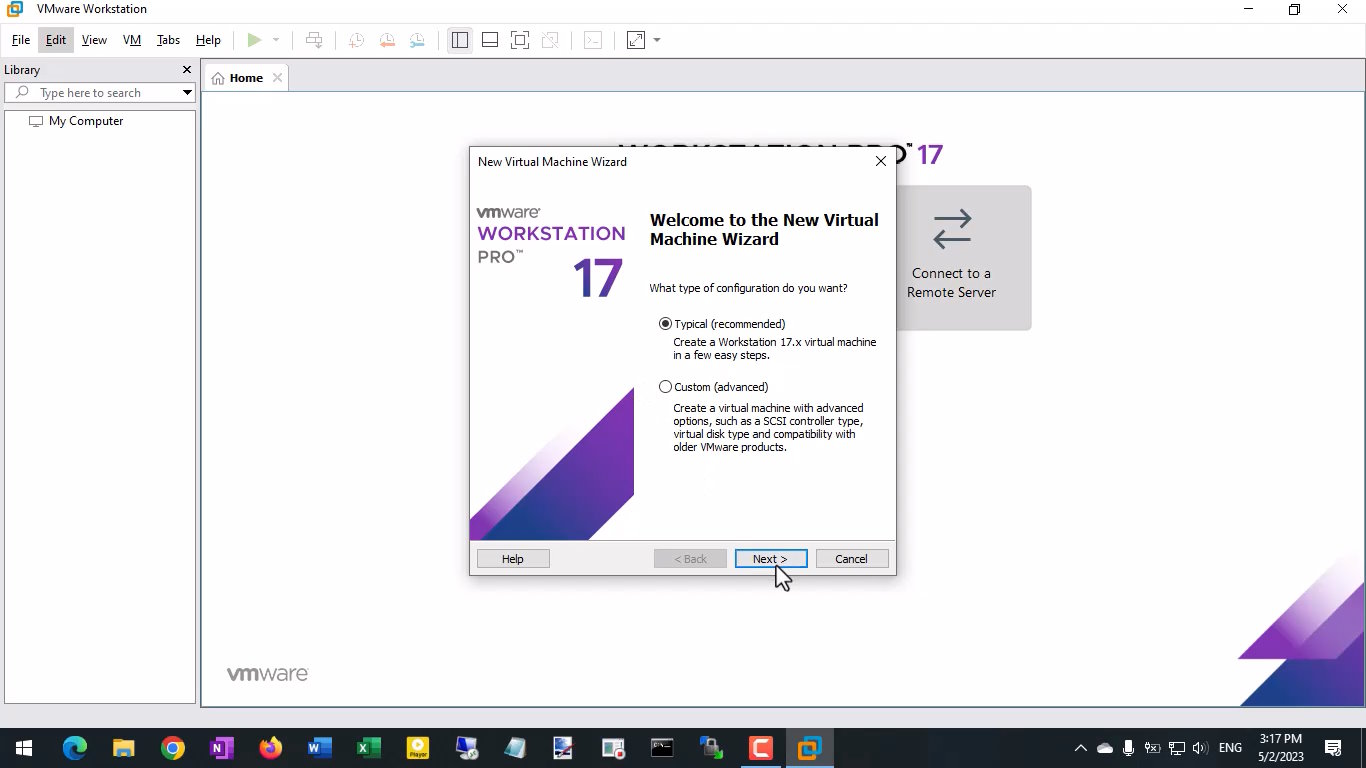Open the VM menu
Screen dimensions: 1366x768
(132, 40)
